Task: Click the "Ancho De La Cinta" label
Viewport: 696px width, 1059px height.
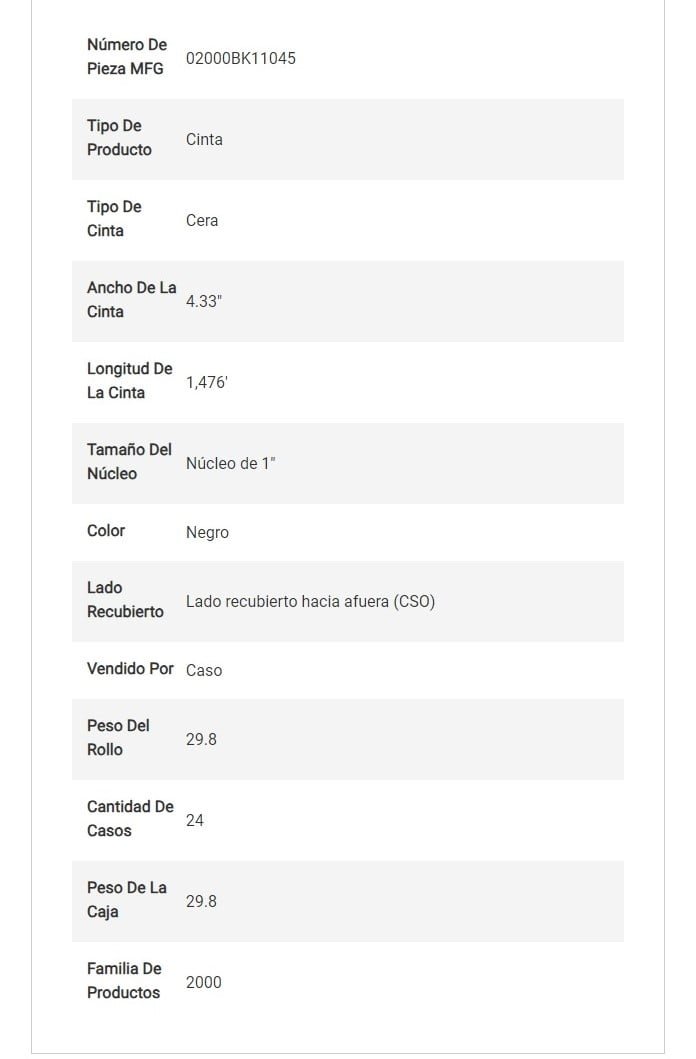Action: 131,300
